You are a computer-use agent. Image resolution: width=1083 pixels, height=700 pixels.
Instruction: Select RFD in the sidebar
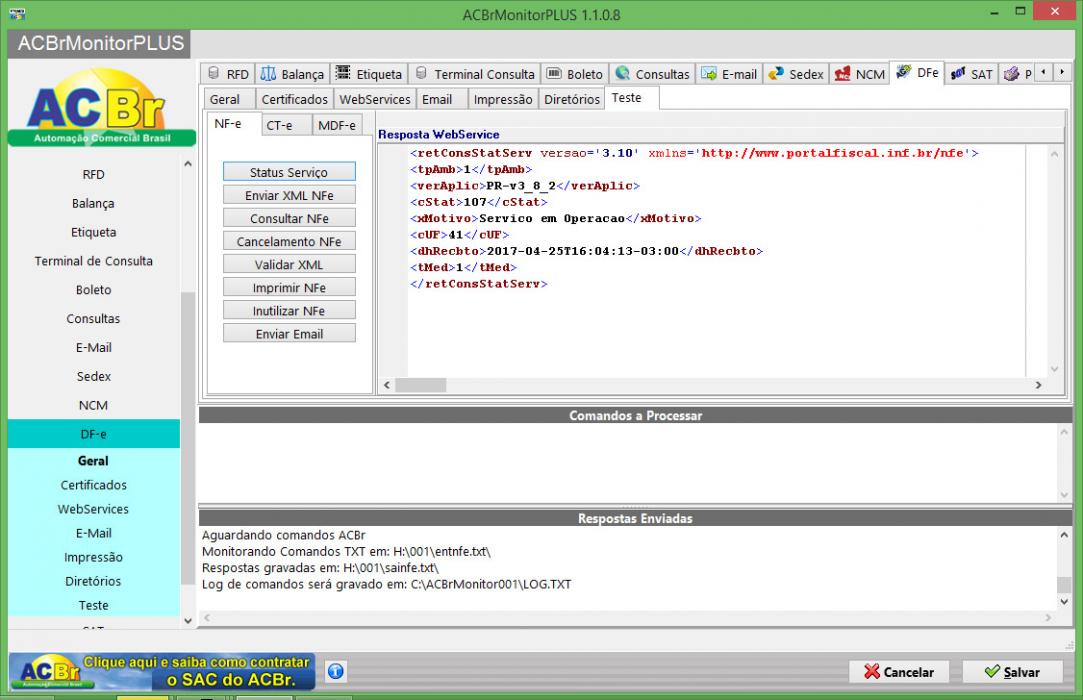(94, 174)
